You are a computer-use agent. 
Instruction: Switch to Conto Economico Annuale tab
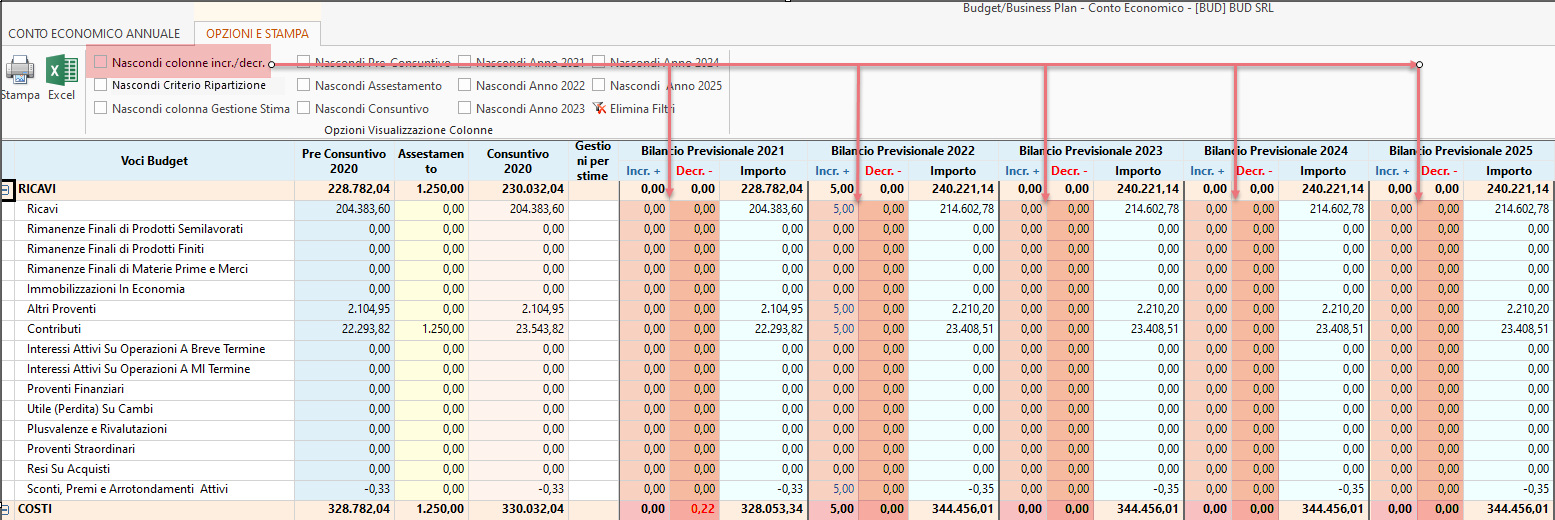click(x=95, y=33)
